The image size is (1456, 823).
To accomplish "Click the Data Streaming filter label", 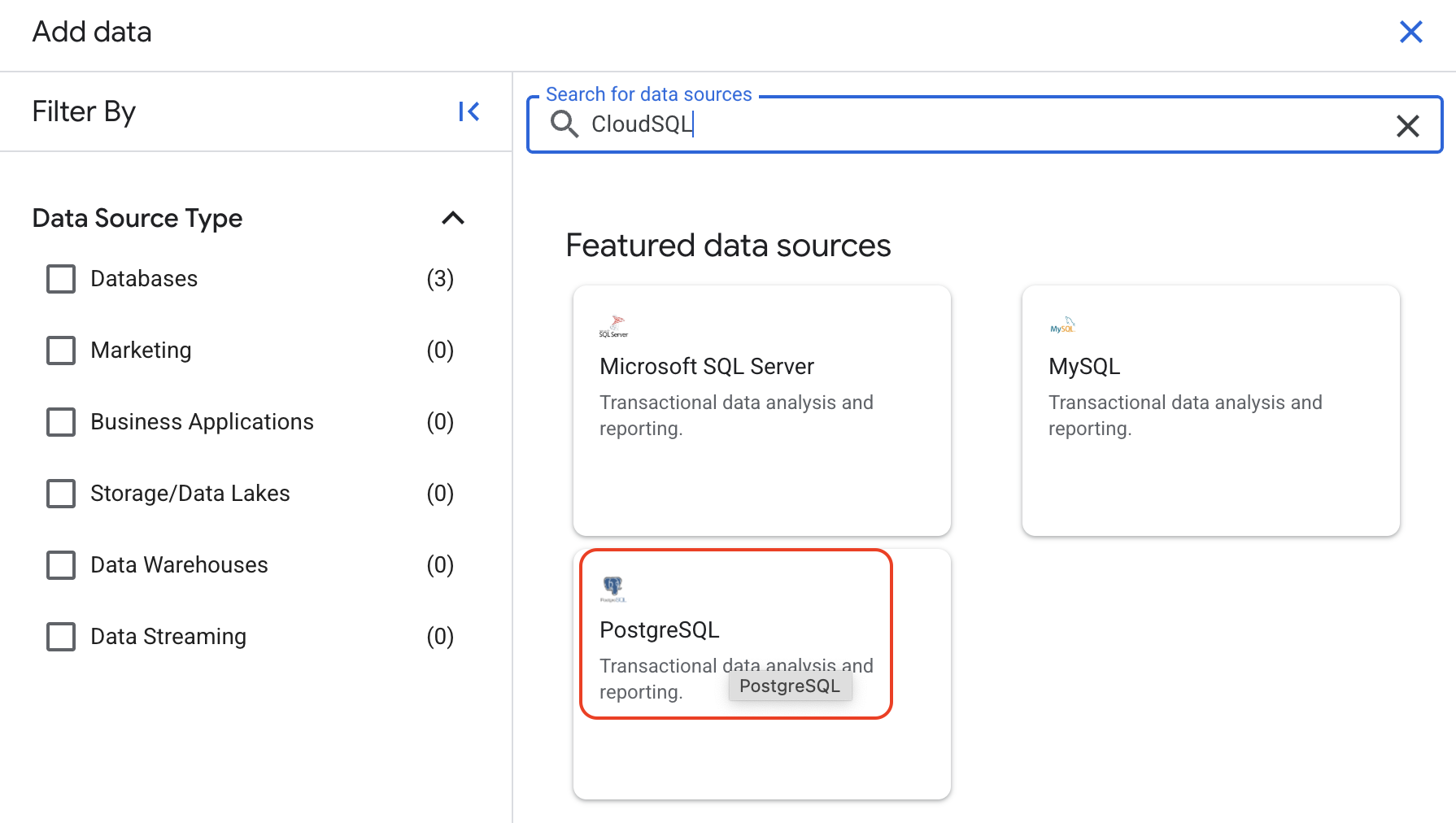I will click(x=168, y=637).
